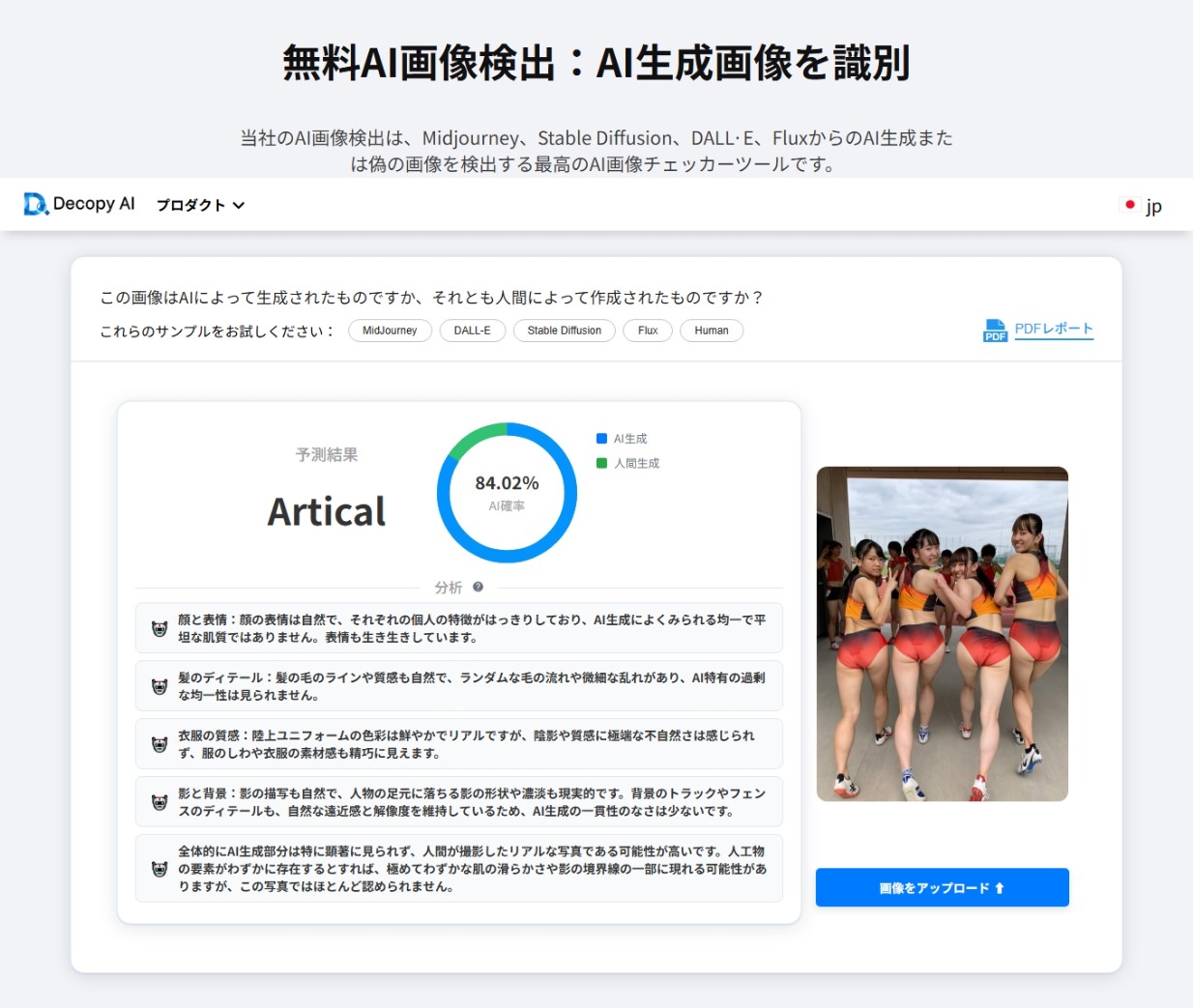Click the blue AI生成 legend swatch

pyautogui.click(x=602, y=439)
